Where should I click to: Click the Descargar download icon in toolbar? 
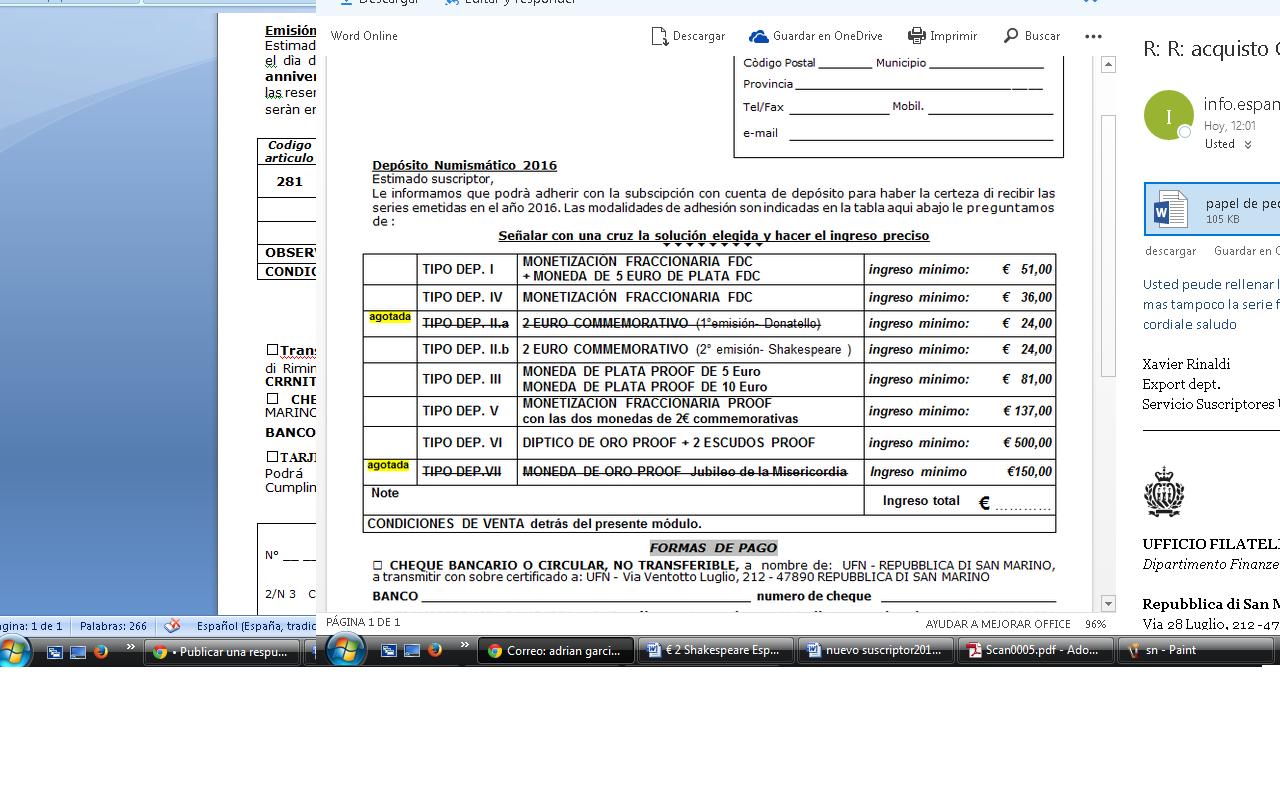coord(659,36)
